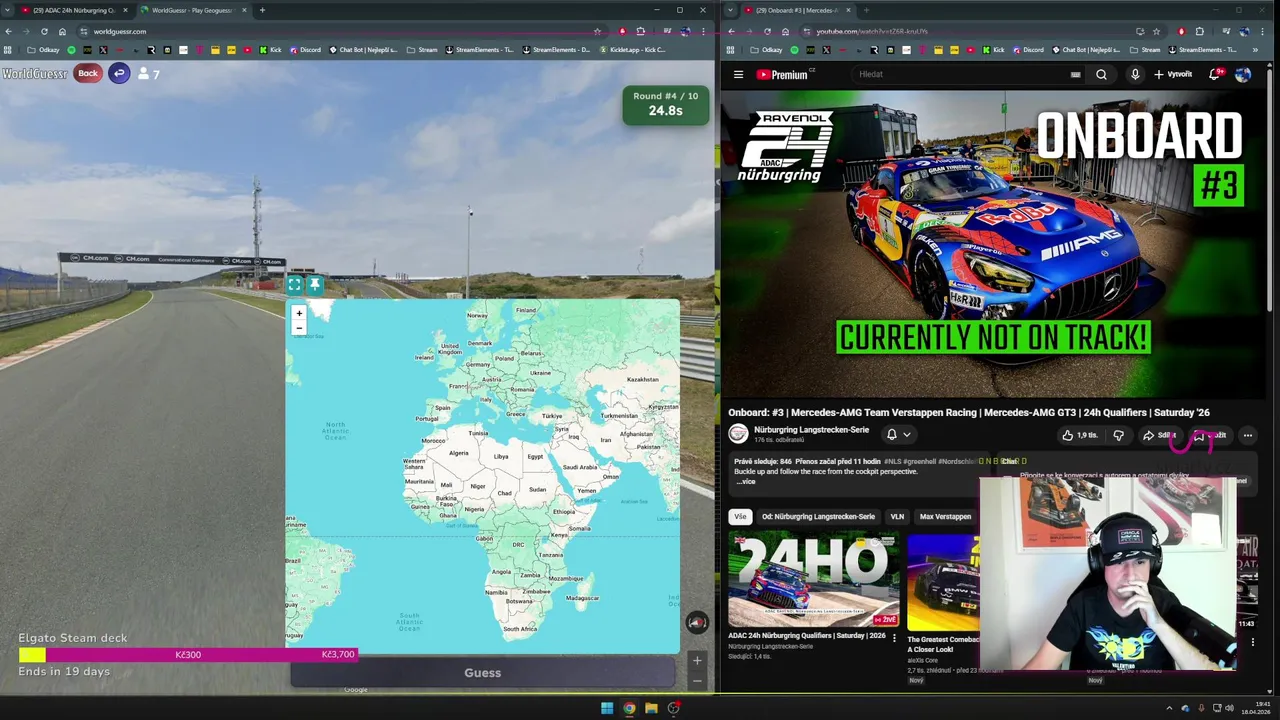Open options for ADAC 24h Qualifiers video
Image resolution: width=1280 pixels, height=720 pixels.
[x=894, y=637]
